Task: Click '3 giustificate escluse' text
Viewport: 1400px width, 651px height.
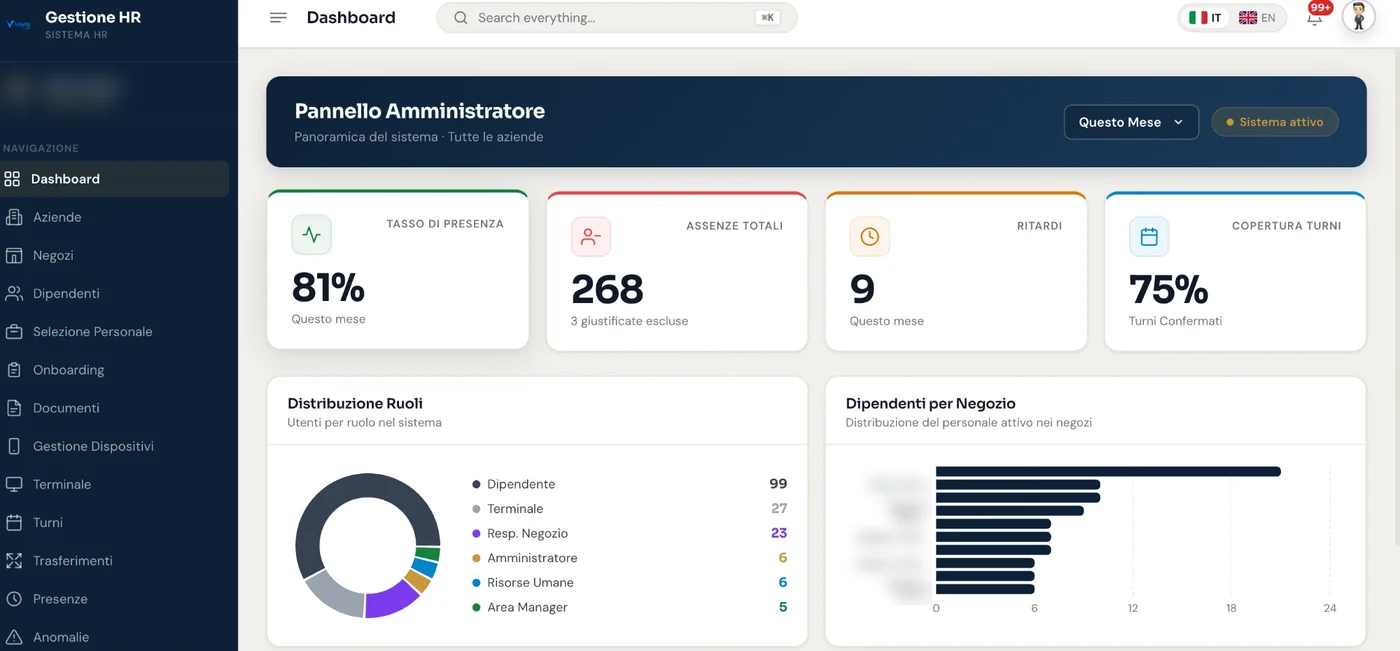Action: coord(629,321)
